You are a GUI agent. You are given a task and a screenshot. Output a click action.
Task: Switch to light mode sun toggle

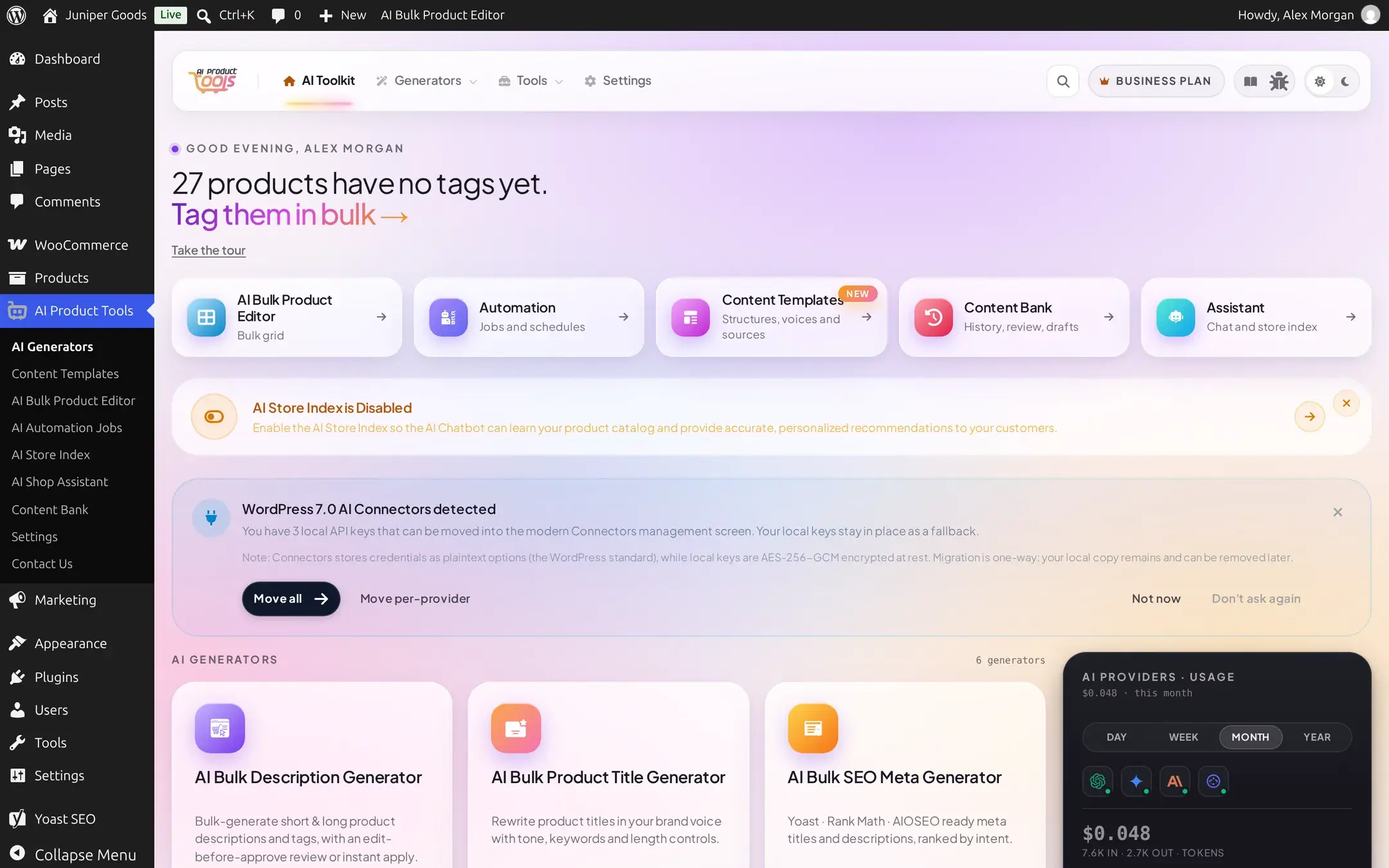1320,81
